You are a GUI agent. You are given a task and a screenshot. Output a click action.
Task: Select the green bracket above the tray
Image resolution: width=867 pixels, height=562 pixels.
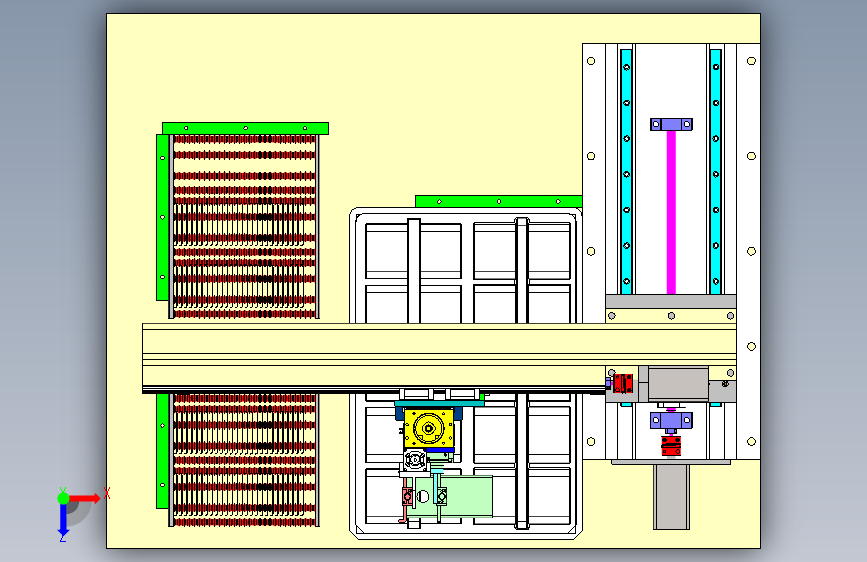pos(498,201)
